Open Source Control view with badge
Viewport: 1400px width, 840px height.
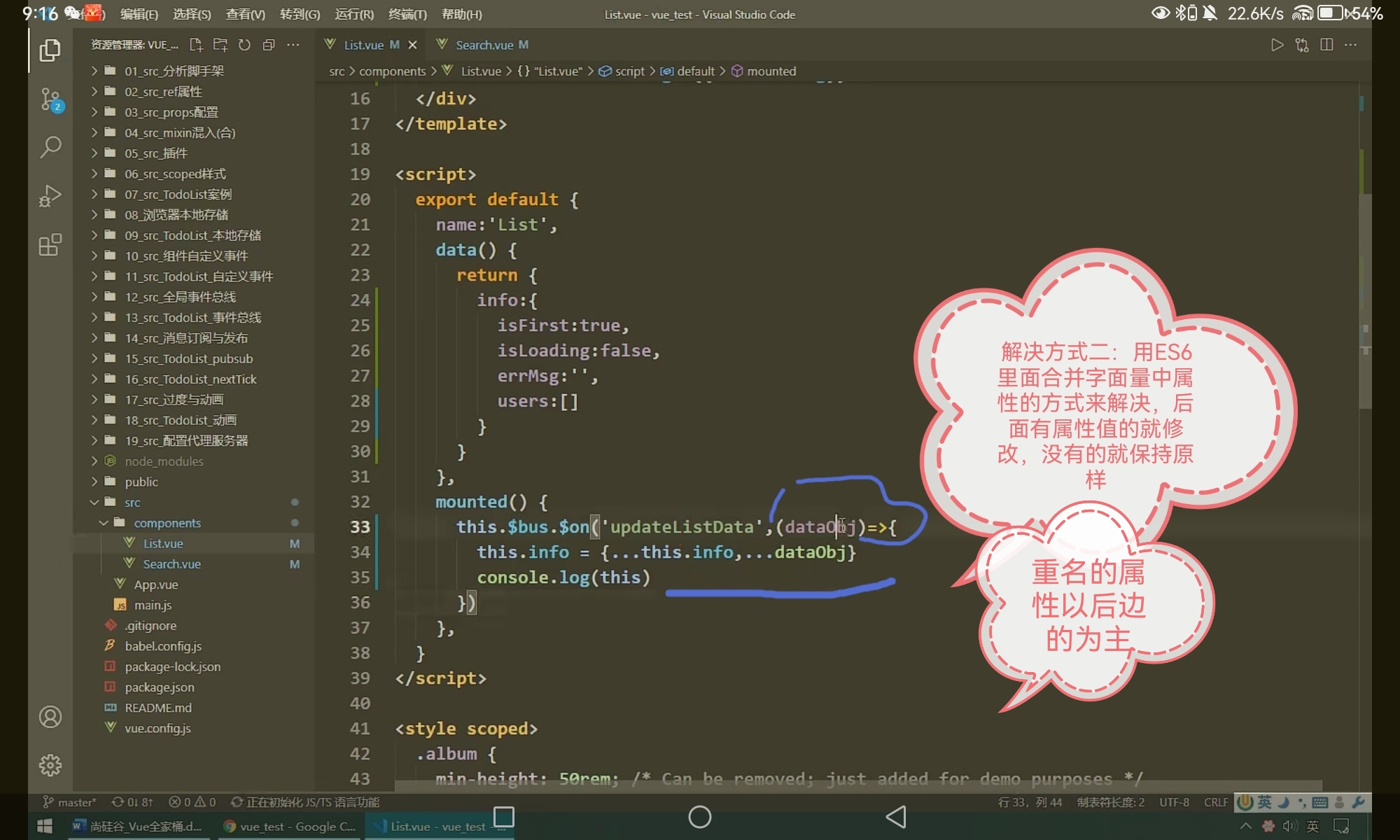pos(50,99)
